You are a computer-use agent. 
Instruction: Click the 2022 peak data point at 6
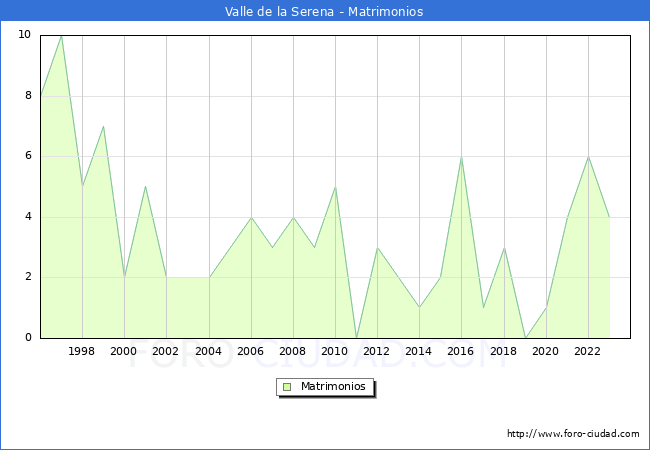pos(588,157)
